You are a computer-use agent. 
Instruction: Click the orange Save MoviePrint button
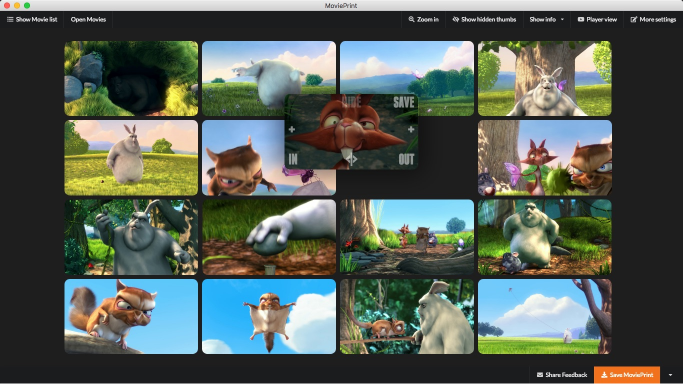coord(627,375)
